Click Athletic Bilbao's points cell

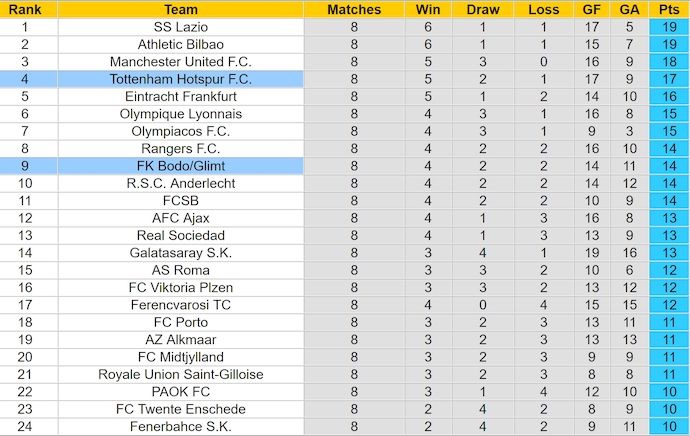(668, 44)
